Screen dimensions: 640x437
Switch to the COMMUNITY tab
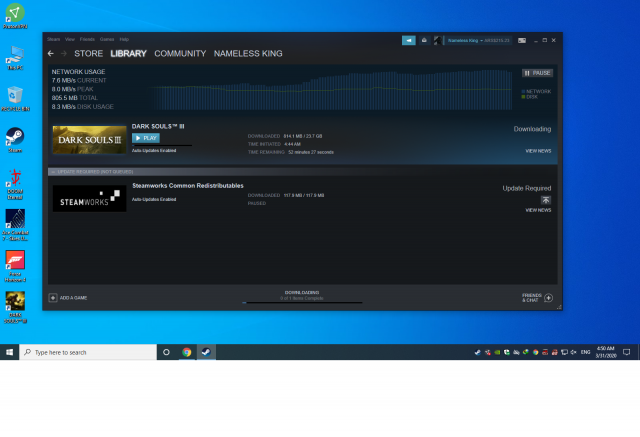[180, 53]
